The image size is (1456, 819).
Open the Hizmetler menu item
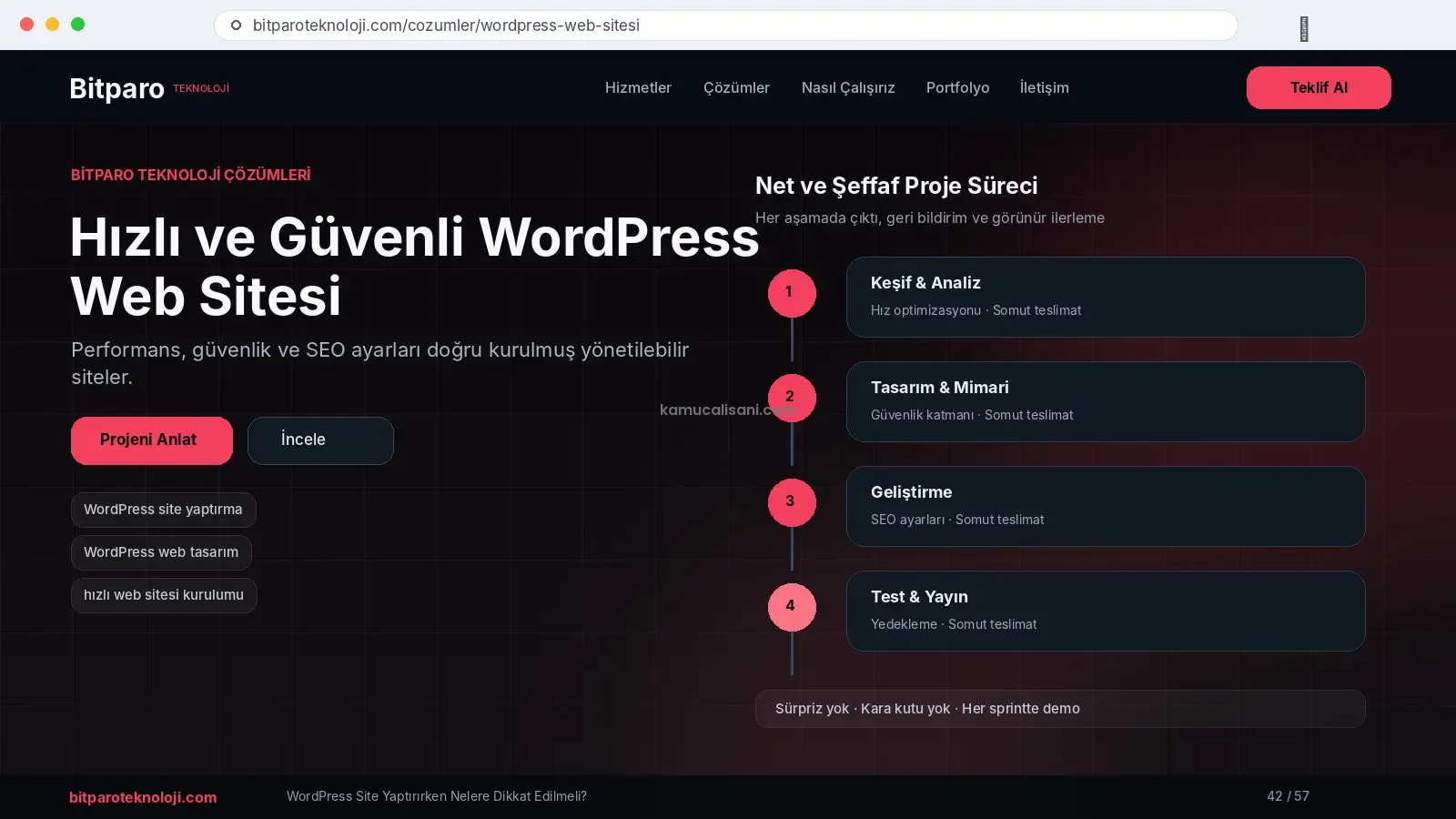tap(638, 87)
